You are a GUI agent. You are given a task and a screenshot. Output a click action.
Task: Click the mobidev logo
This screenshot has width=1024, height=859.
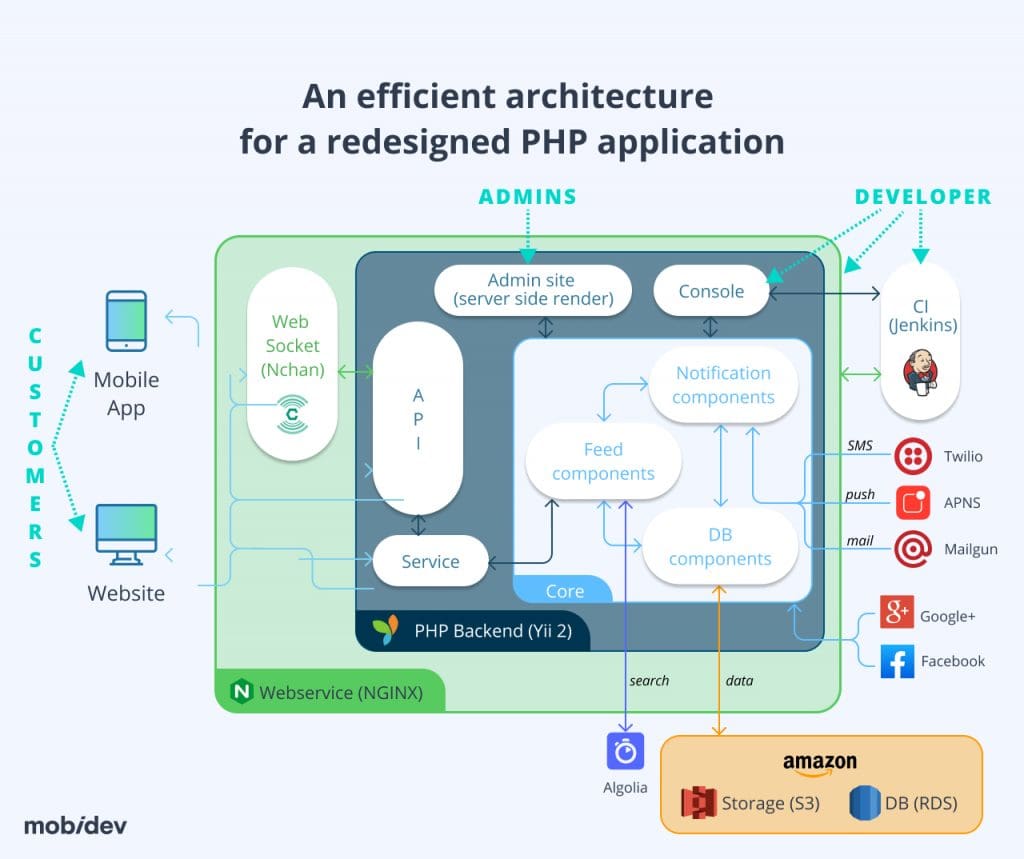coord(78,826)
